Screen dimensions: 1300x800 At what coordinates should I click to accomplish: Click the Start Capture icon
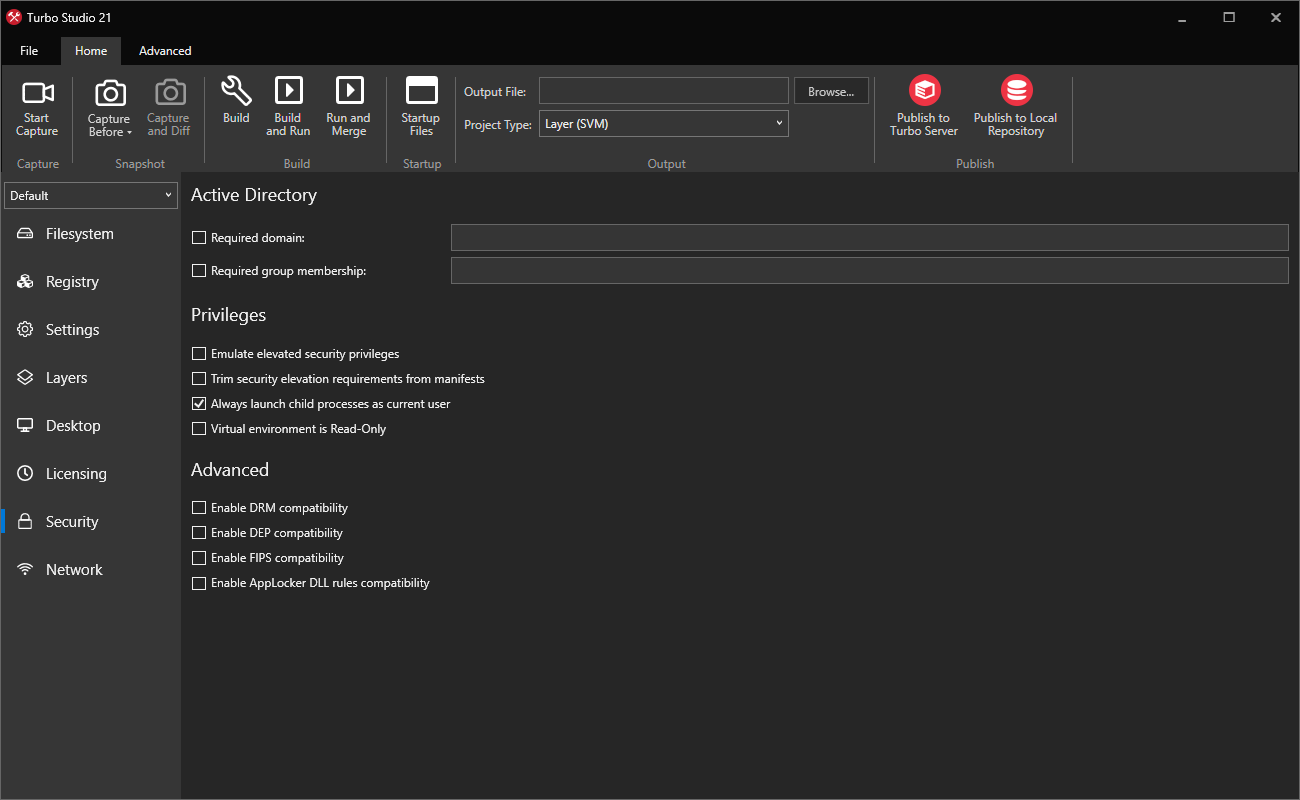pos(37,105)
